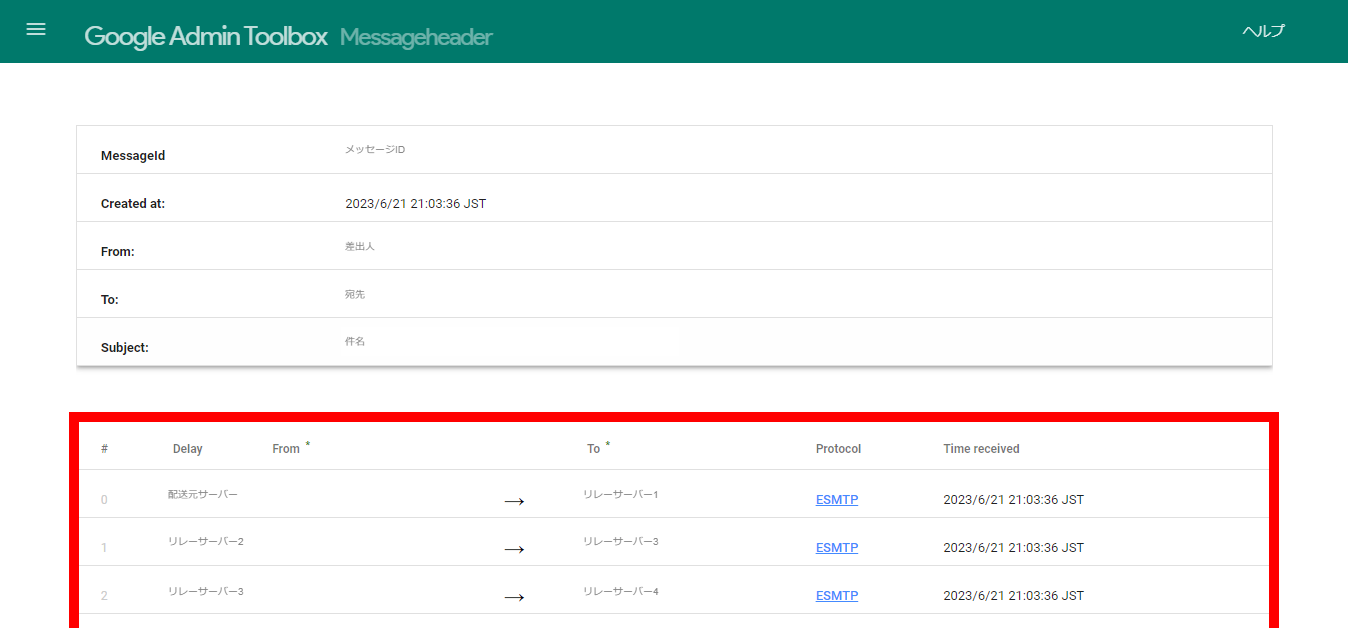Select the リレーサーバー4 destination cell

tap(621, 591)
